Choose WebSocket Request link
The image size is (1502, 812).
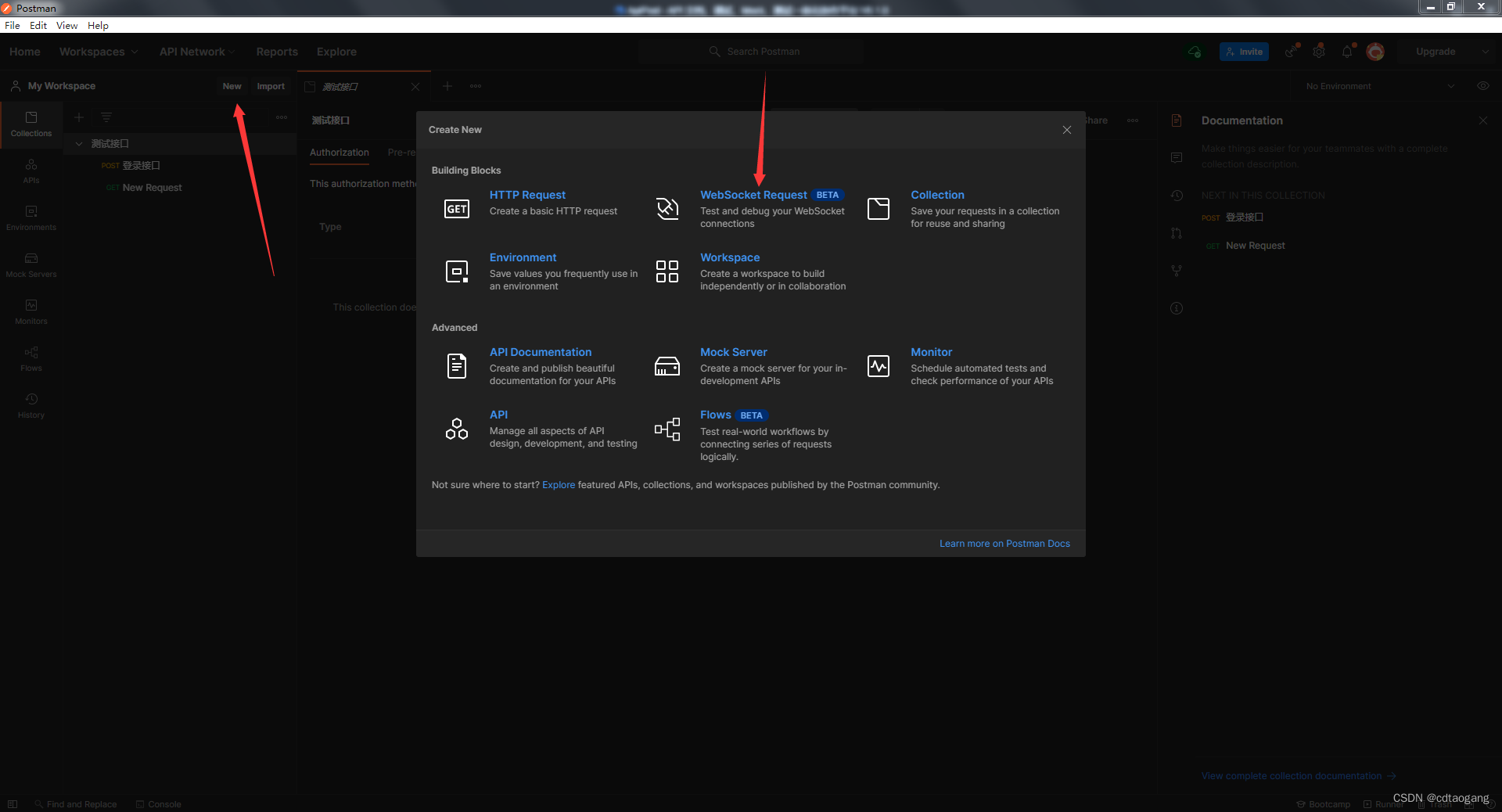pos(753,195)
